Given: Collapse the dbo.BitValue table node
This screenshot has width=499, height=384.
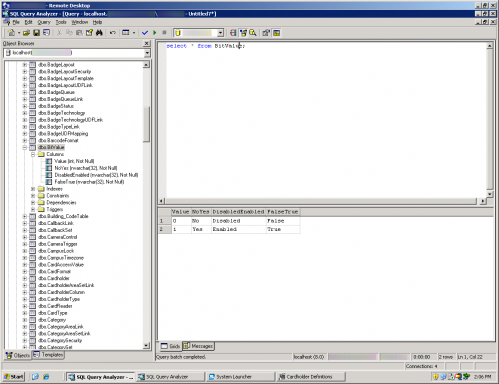Looking at the screenshot, I should point(25,147).
